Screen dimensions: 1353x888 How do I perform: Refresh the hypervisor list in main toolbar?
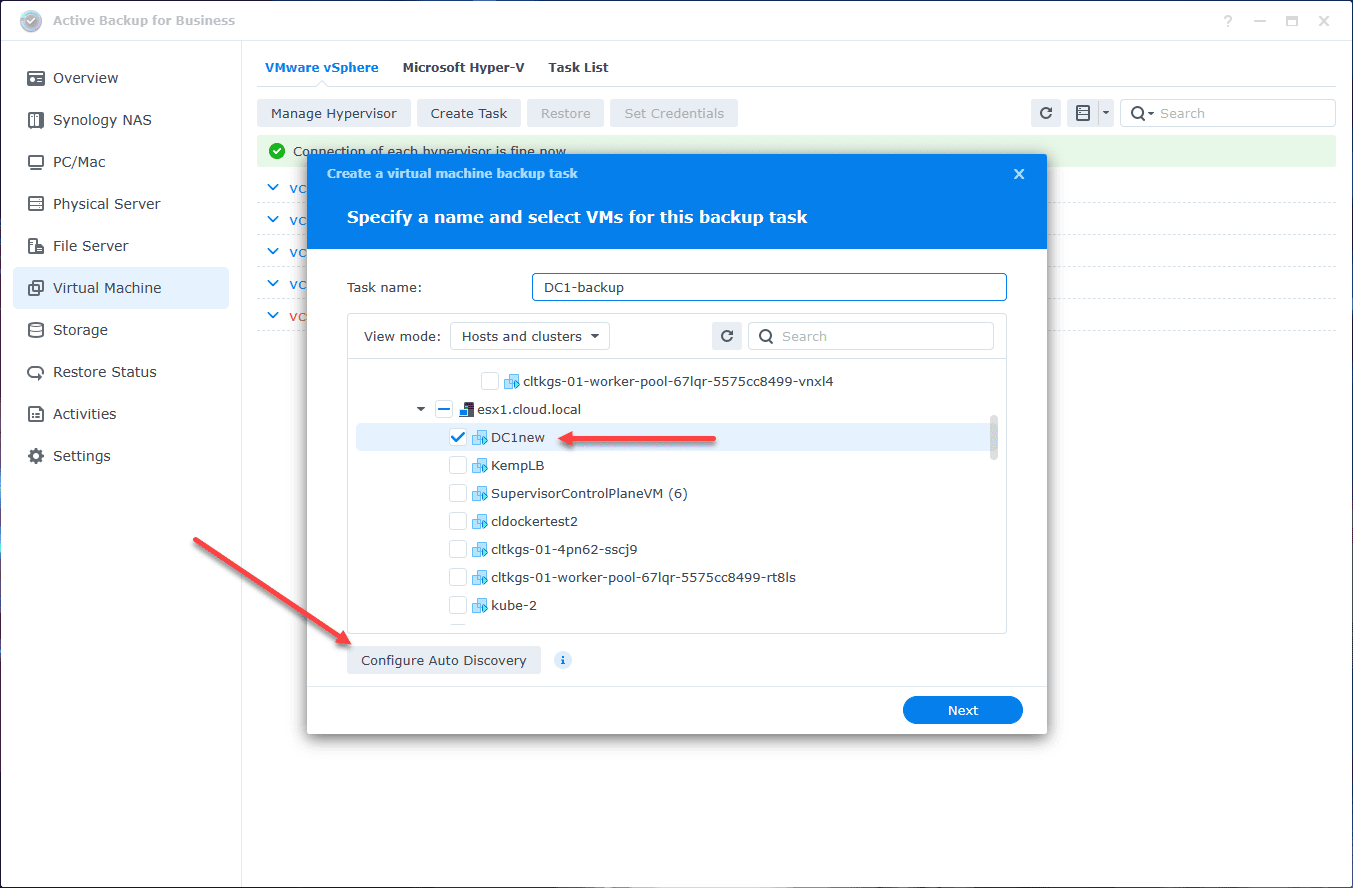(x=1046, y=113)
